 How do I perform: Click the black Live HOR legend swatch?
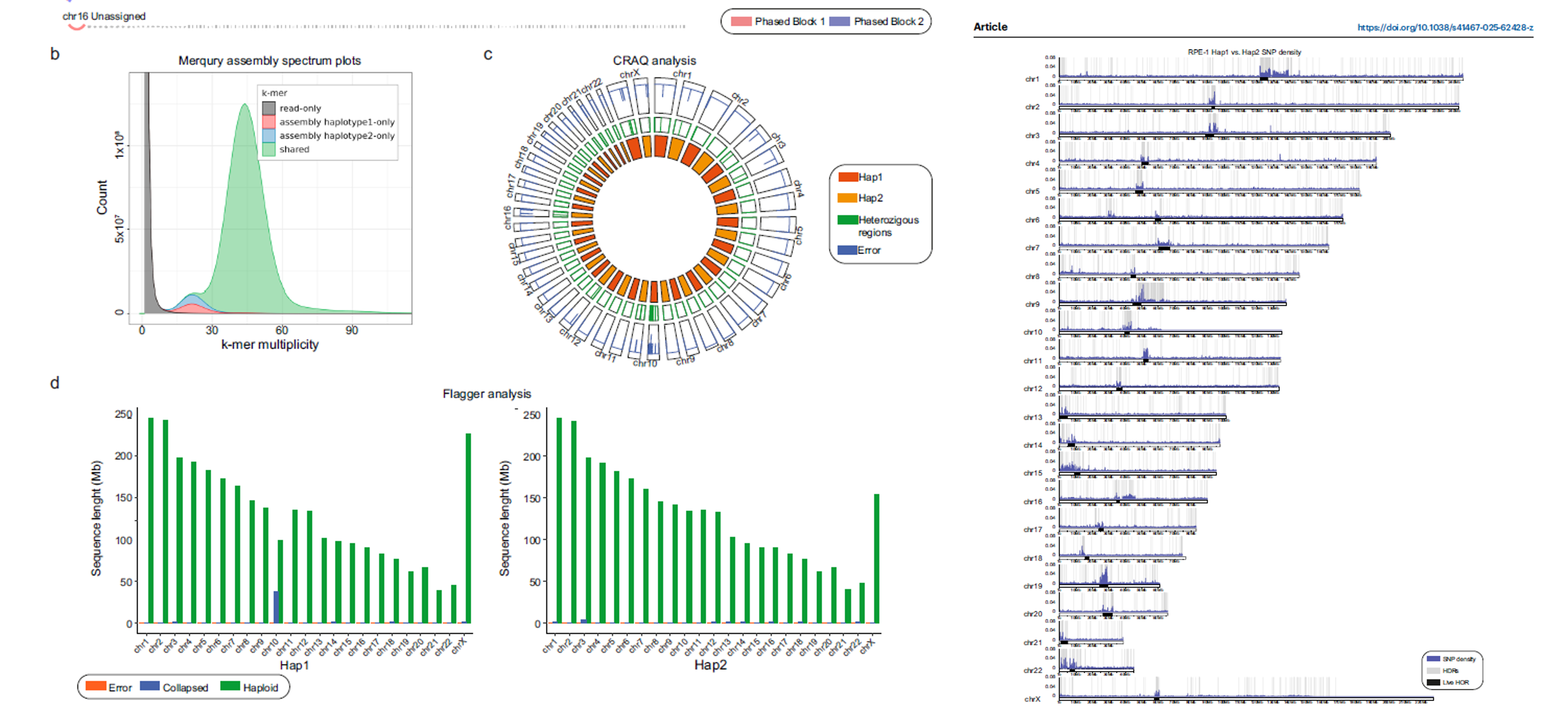pos(1434,683)
